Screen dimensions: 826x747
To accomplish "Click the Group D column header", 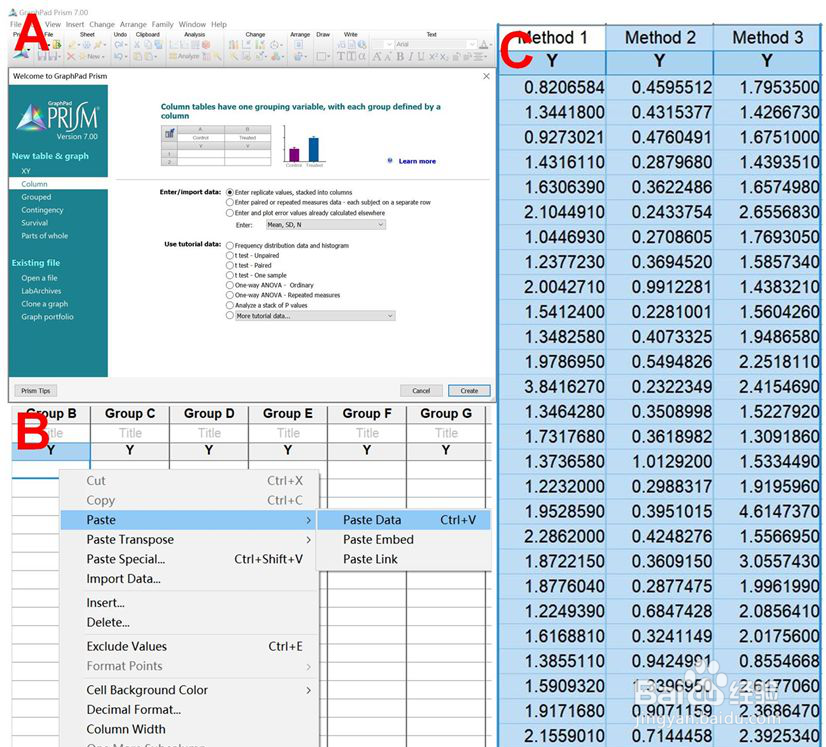I will pos(209,414).
